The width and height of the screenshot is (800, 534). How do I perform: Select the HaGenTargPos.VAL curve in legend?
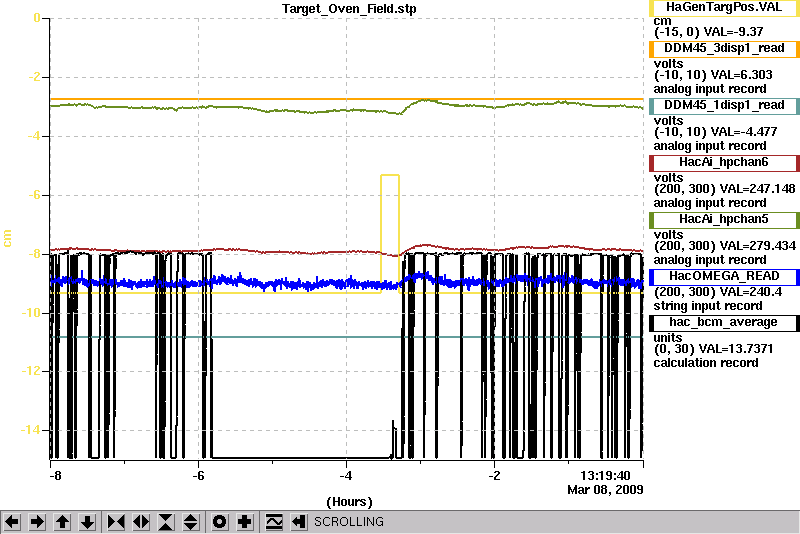pos(724,8)
